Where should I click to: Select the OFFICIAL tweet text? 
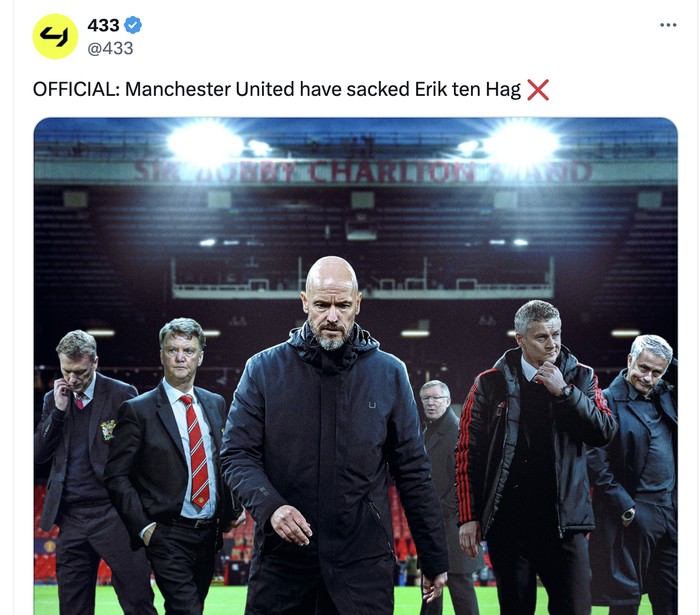coord(277,90)
